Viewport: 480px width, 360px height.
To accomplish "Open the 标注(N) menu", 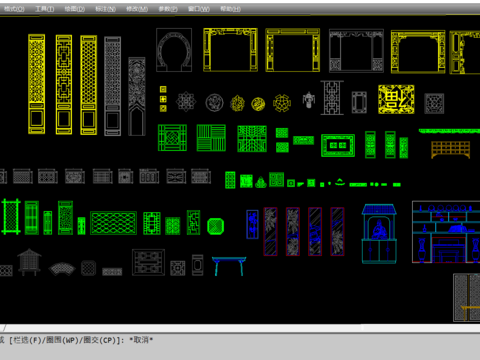I will coord(106,9).
